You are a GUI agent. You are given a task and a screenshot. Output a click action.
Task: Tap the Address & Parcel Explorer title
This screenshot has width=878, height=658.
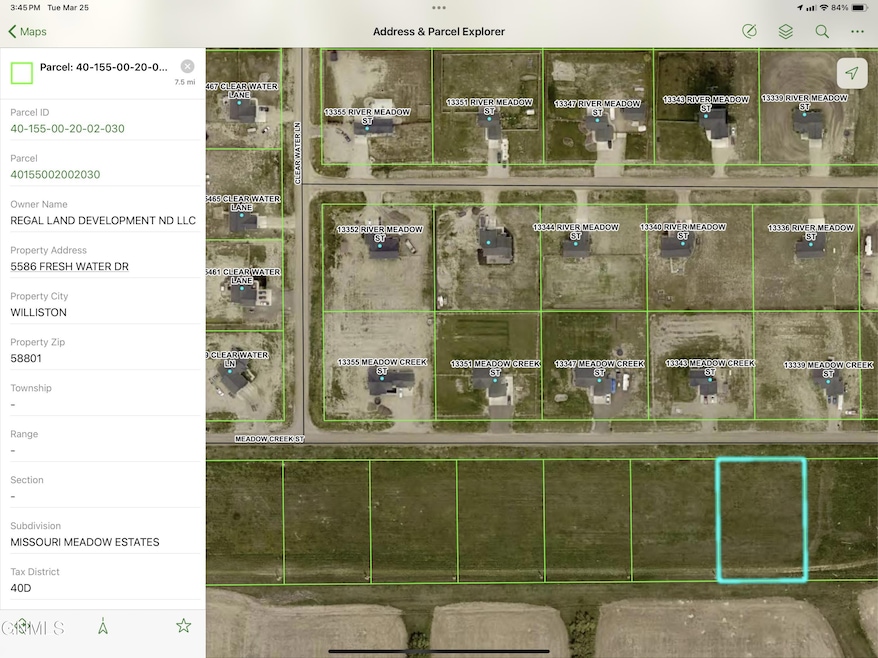coord(439,31)
